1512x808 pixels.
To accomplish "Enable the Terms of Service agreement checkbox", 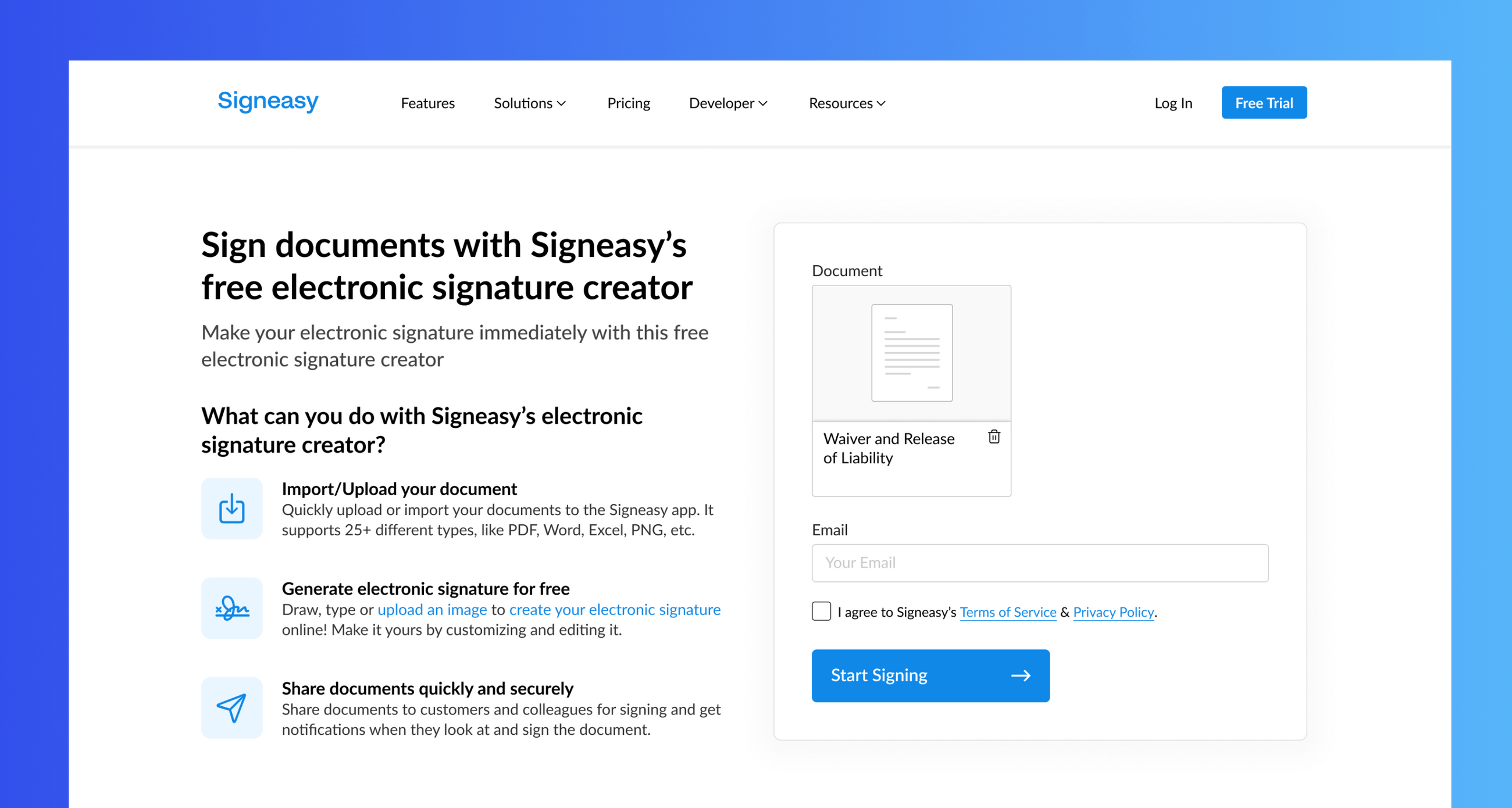I will coord(821,611).
